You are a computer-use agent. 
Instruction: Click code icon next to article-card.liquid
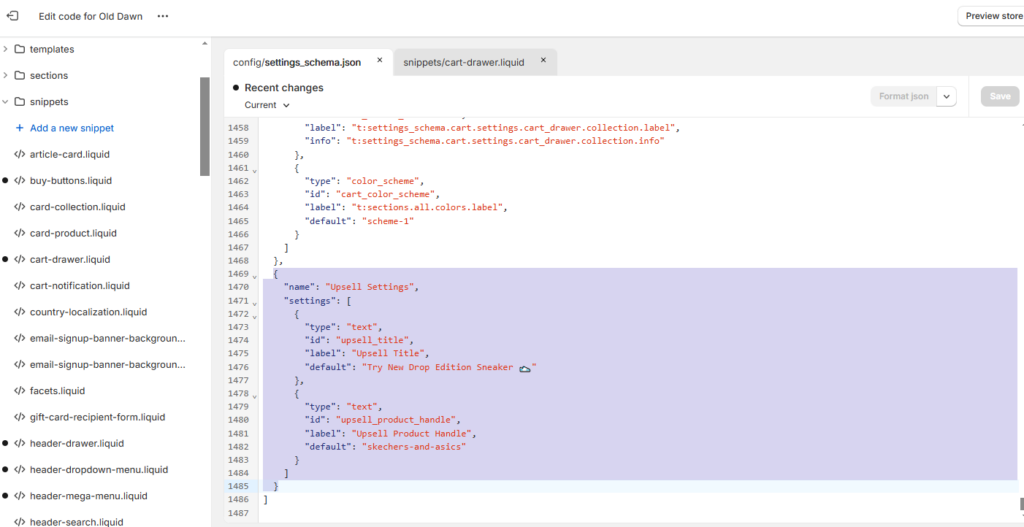pyautogui.click(x=20, y=155)
